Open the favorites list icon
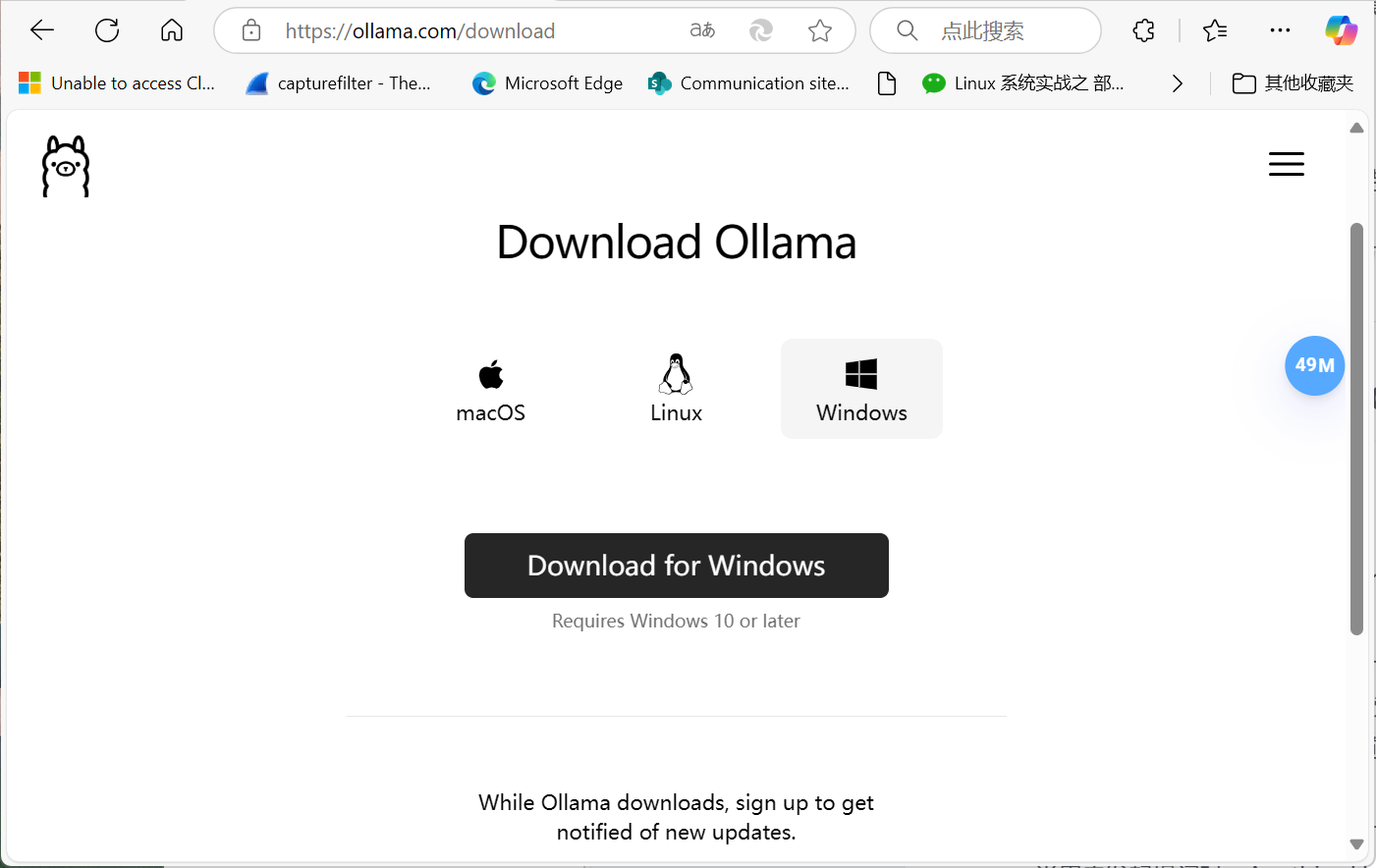 click(1215, 30)
